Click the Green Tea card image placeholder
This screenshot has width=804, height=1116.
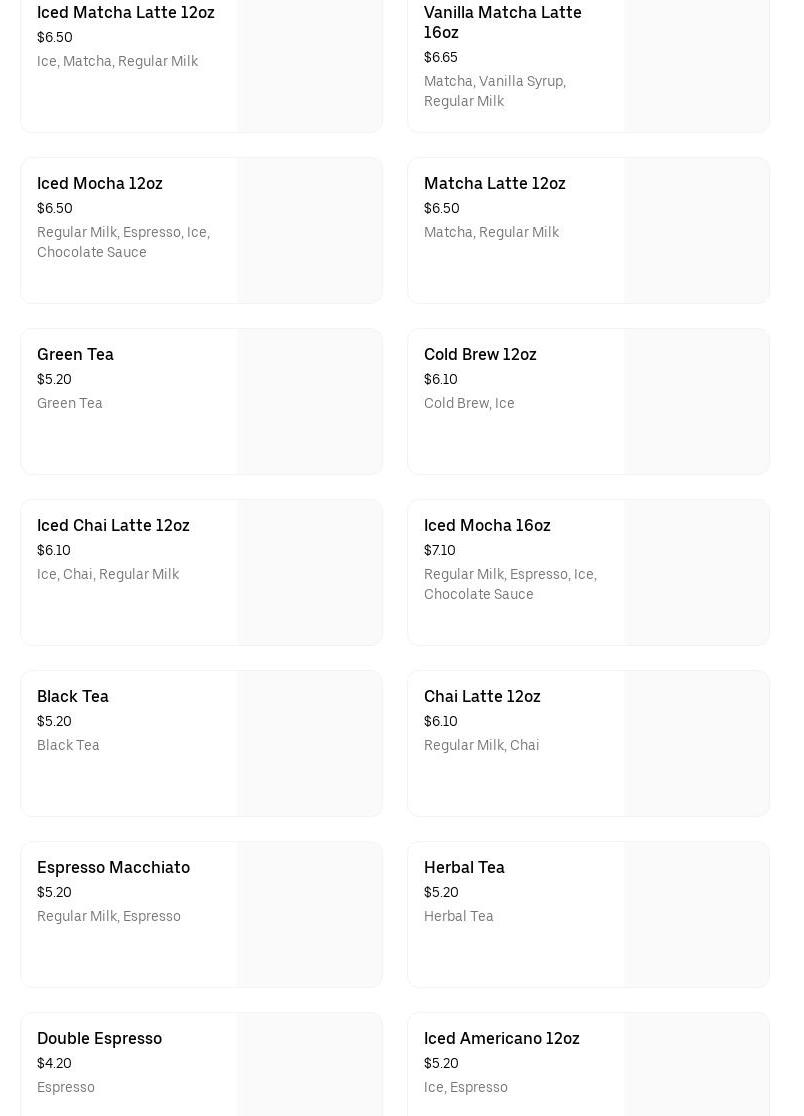(310, 402)
